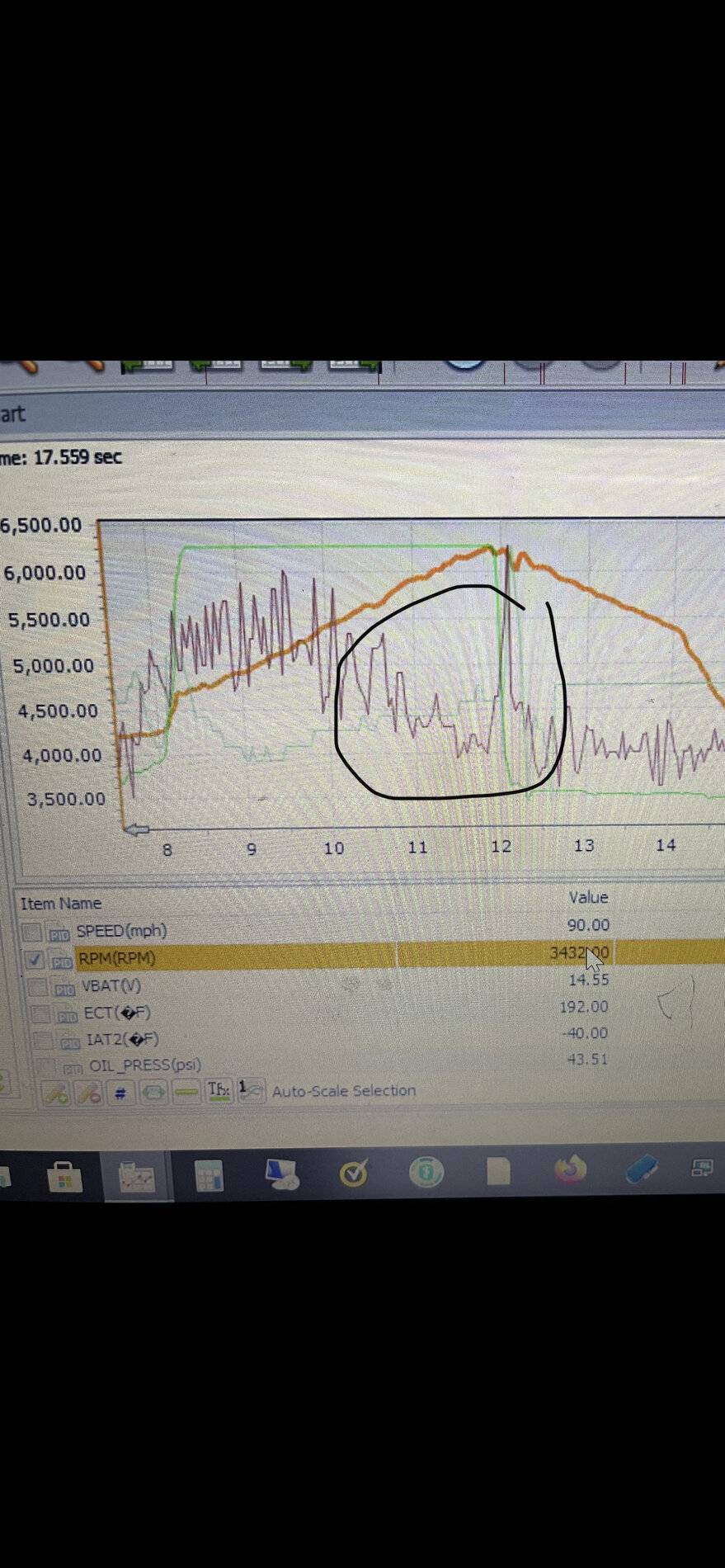
Task: Click the left arrow marker at chart origin
Action: 136,829
